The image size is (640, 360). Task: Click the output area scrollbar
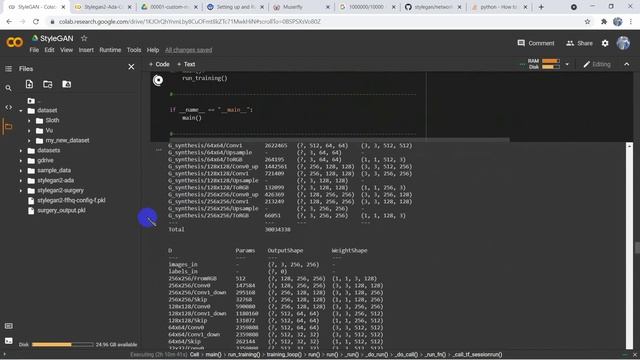pos(629,245)
